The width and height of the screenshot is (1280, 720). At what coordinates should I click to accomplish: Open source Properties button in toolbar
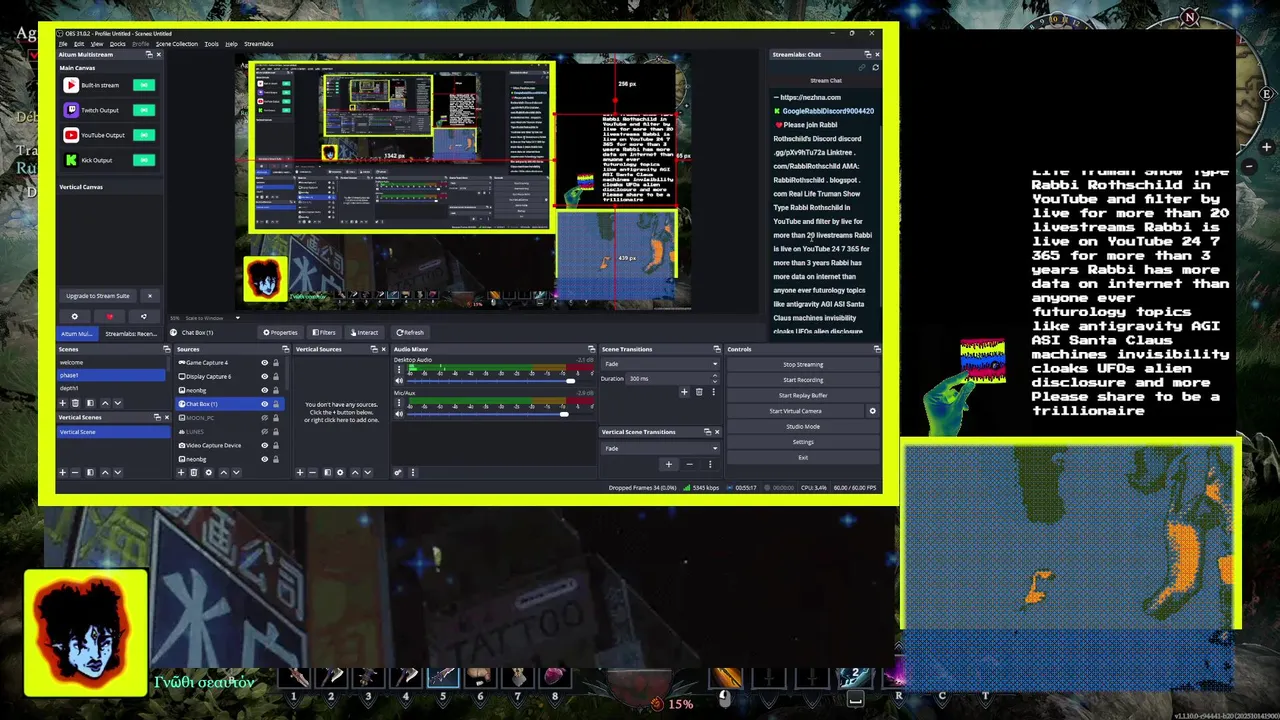[x=280, y=332]
